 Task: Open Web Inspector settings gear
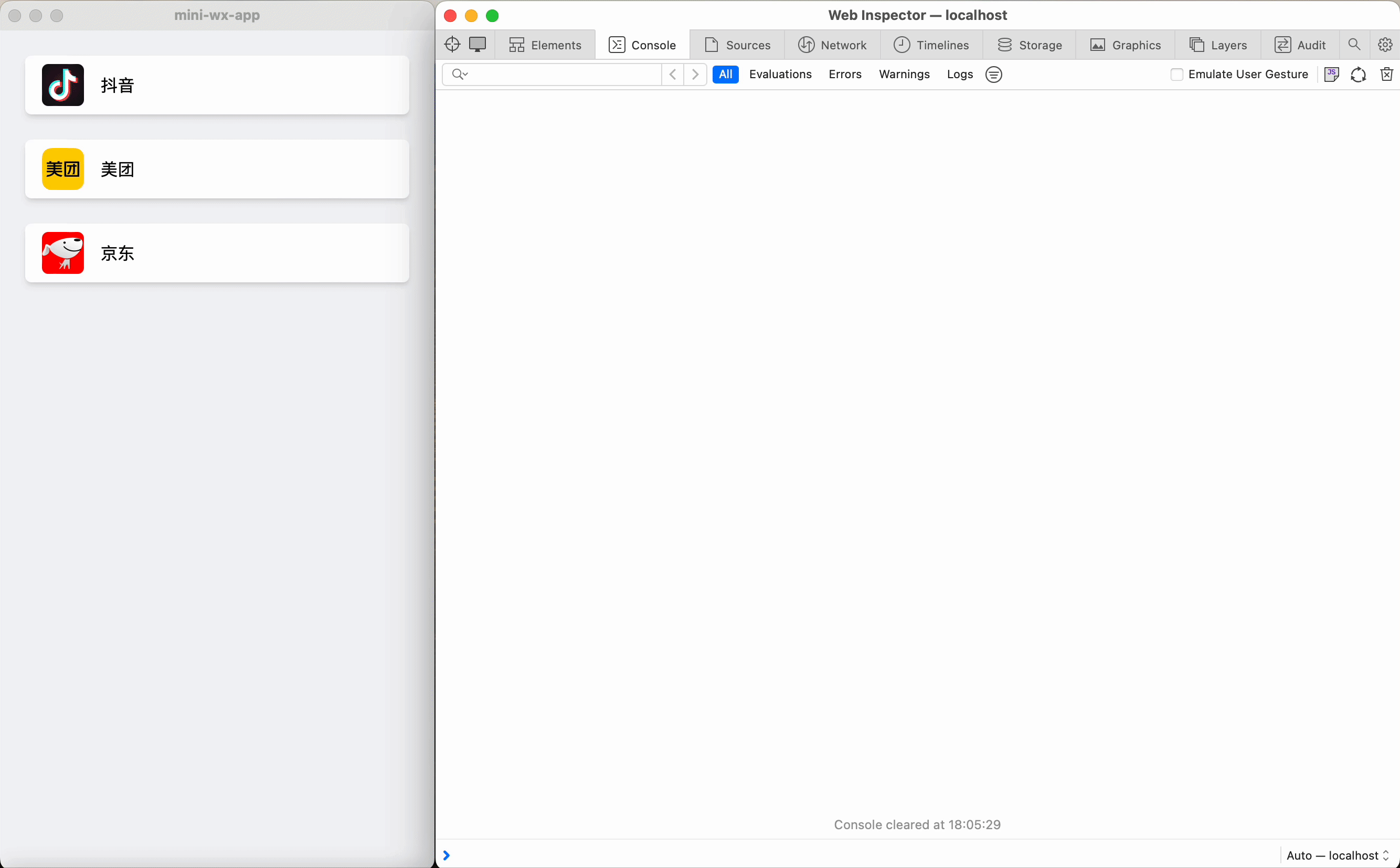[1384, 44]
